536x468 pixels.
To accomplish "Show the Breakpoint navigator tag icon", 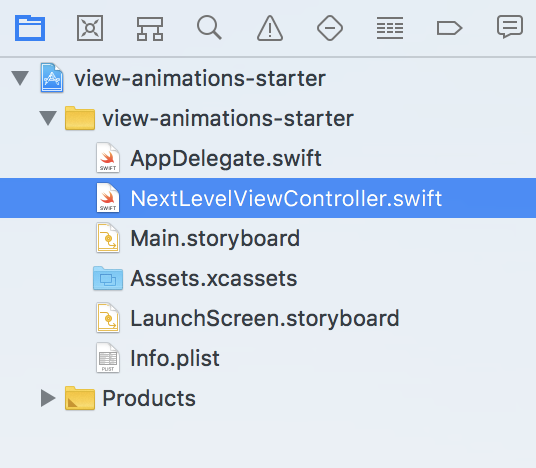I will [x=450, y=28].
